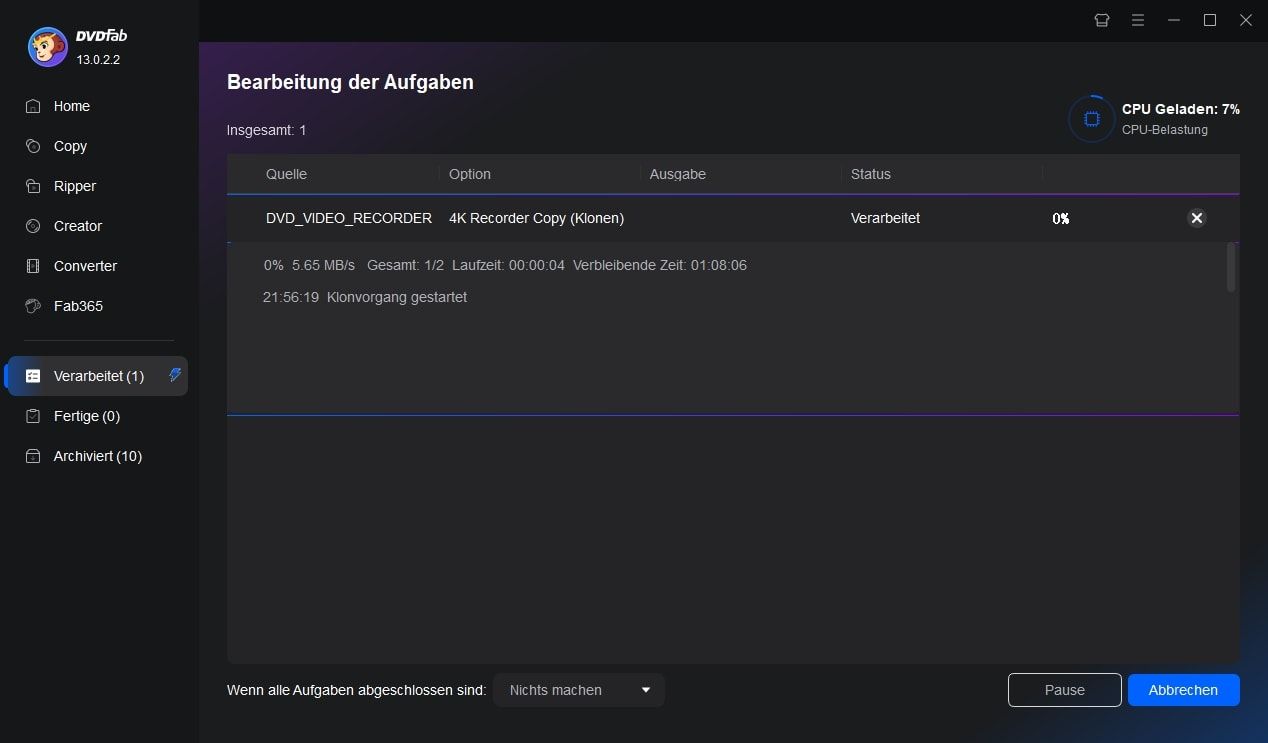Click the '5.65 MB/s' speed value
The width and height of the screenshot is (1268, 743).
[323, 265]
